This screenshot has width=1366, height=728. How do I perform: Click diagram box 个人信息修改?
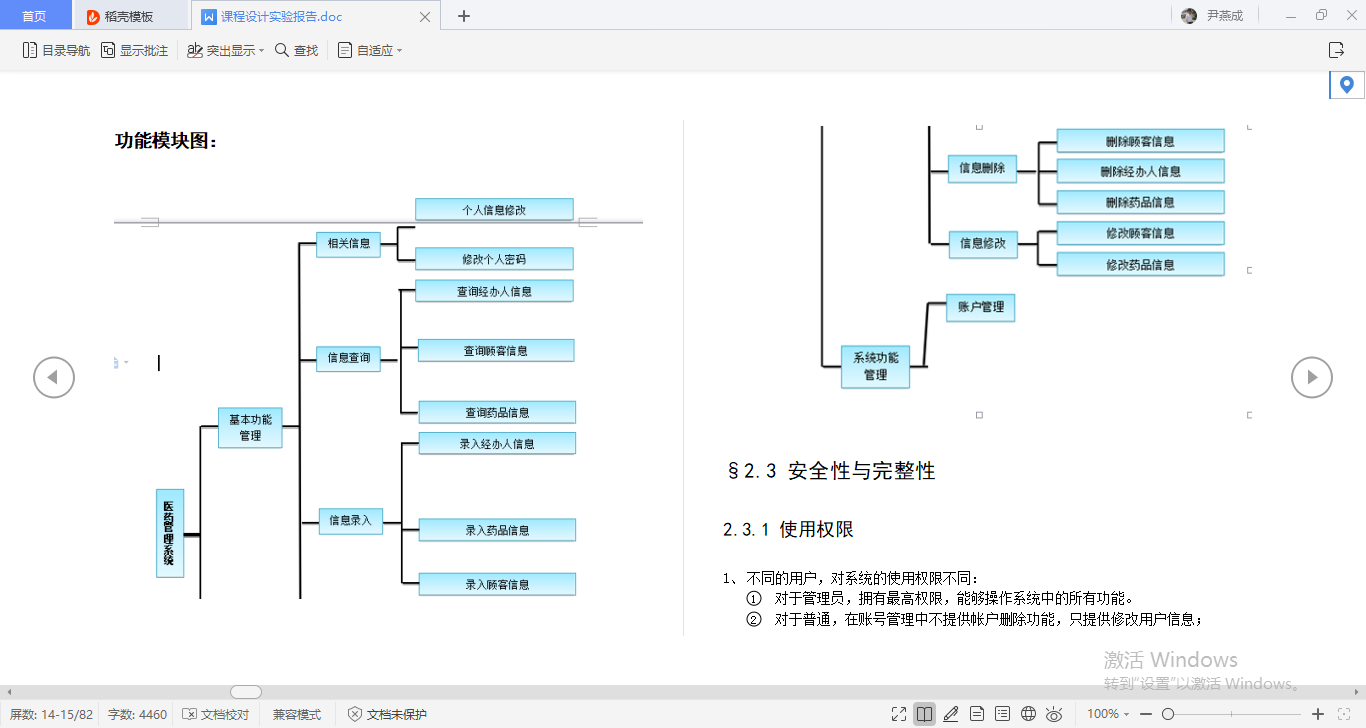(x=494, y=210)
